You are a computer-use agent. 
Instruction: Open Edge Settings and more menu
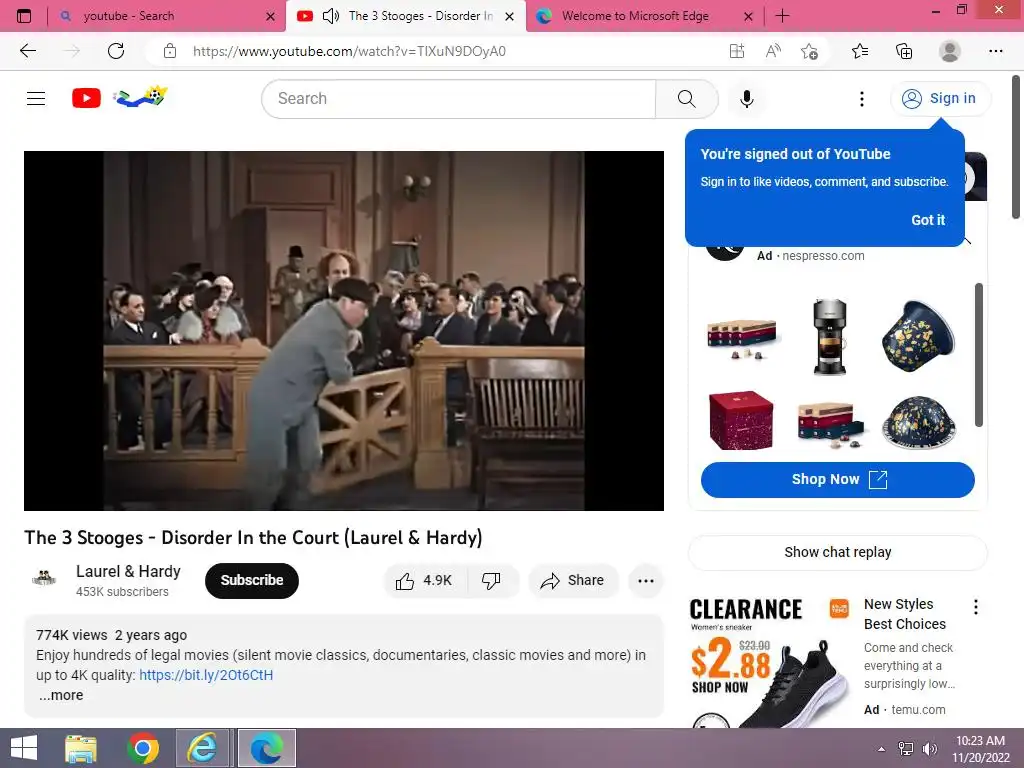(995, 51)
